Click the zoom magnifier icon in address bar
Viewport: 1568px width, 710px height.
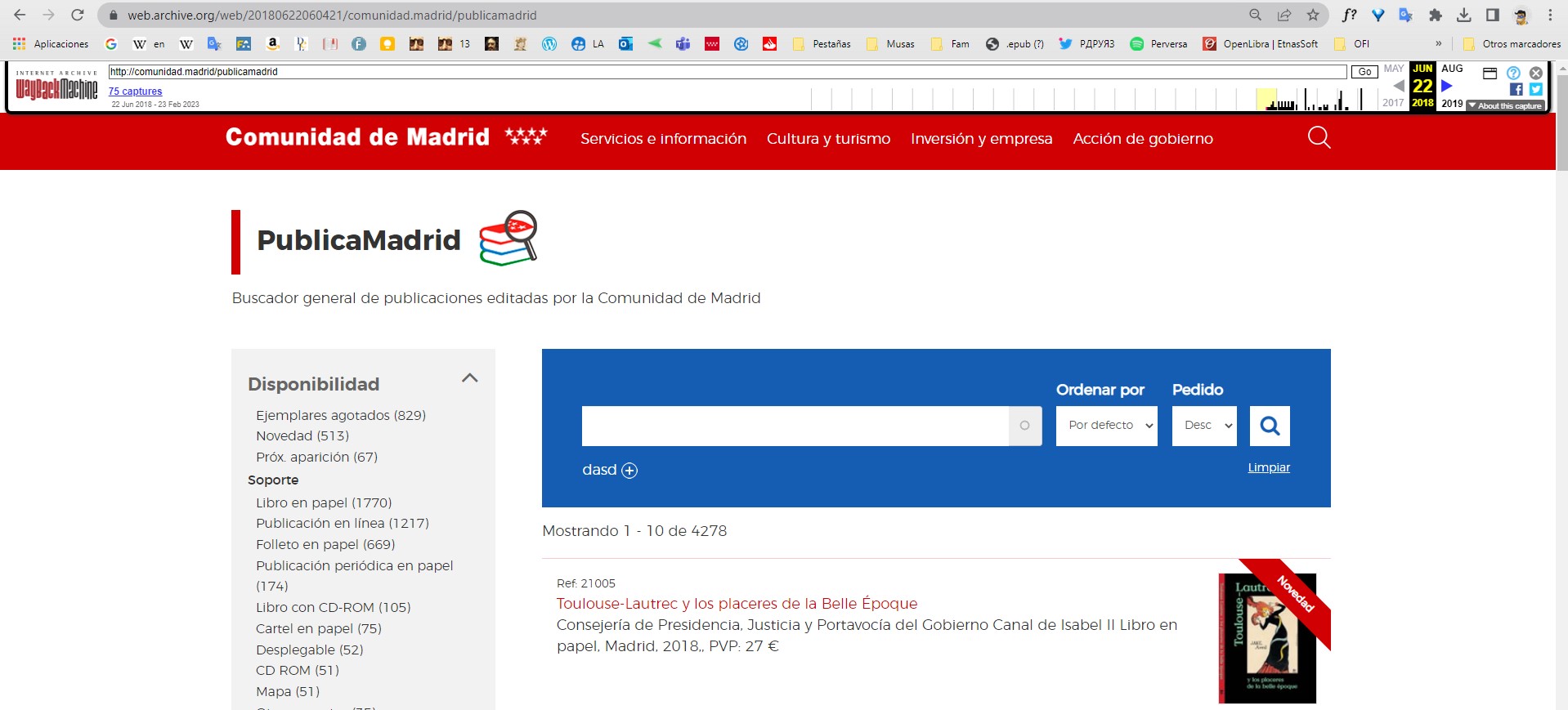click(x=1255, y=15)
